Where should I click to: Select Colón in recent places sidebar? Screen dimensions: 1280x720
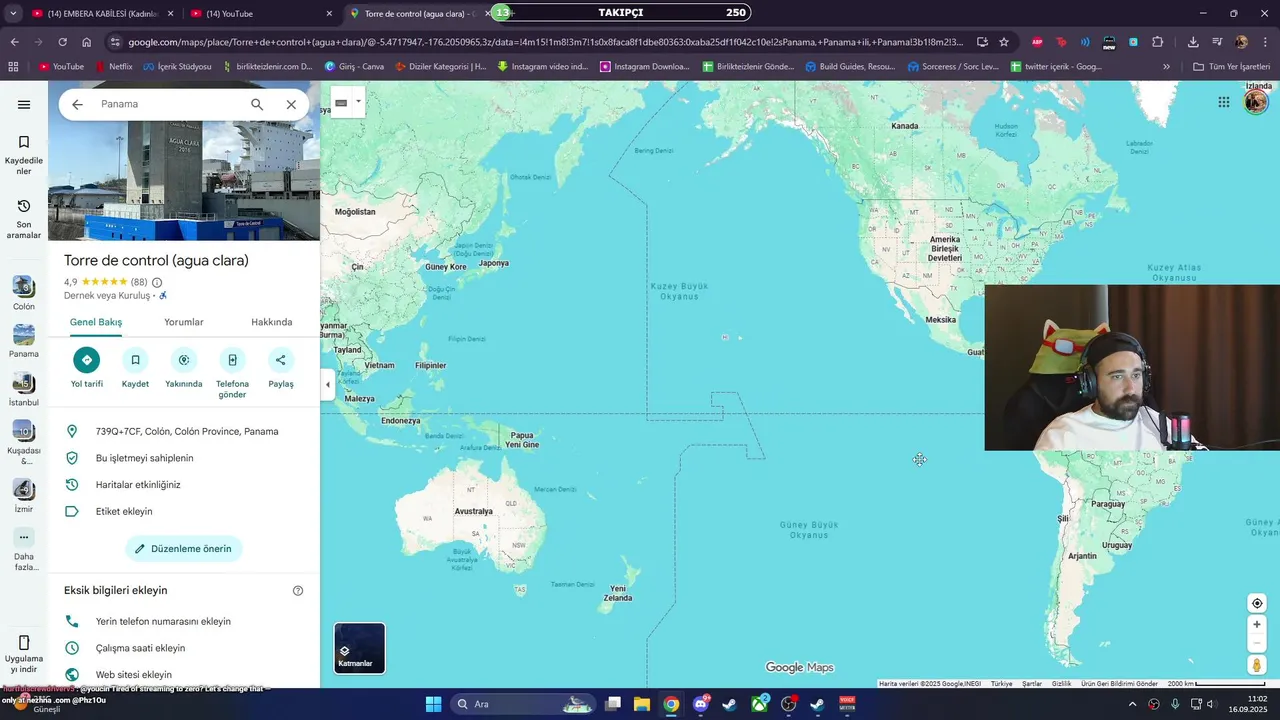click(24, 293)
